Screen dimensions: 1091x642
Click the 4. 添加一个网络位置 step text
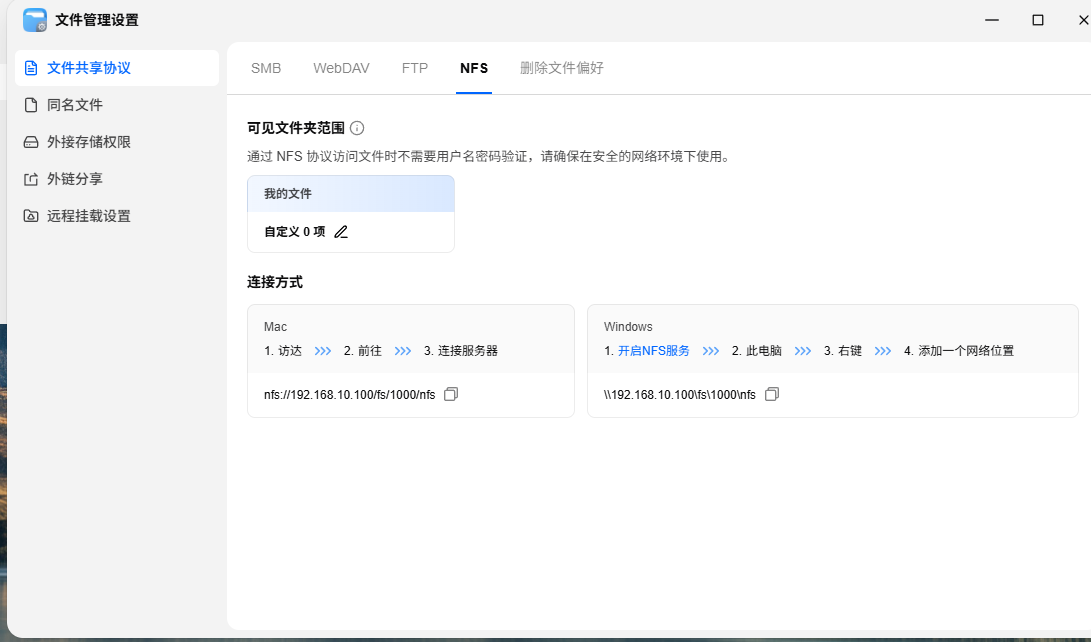pos(959,351)
